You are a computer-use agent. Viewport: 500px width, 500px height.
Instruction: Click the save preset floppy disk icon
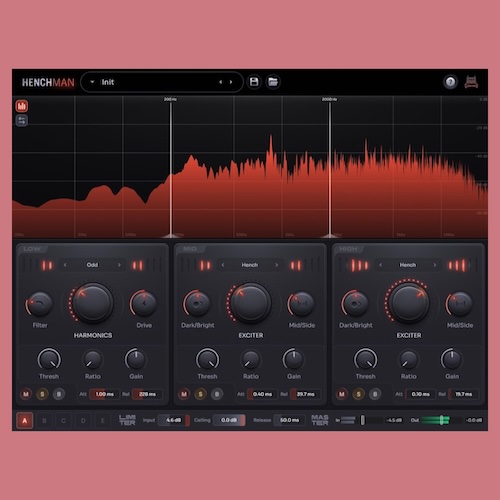254,82
